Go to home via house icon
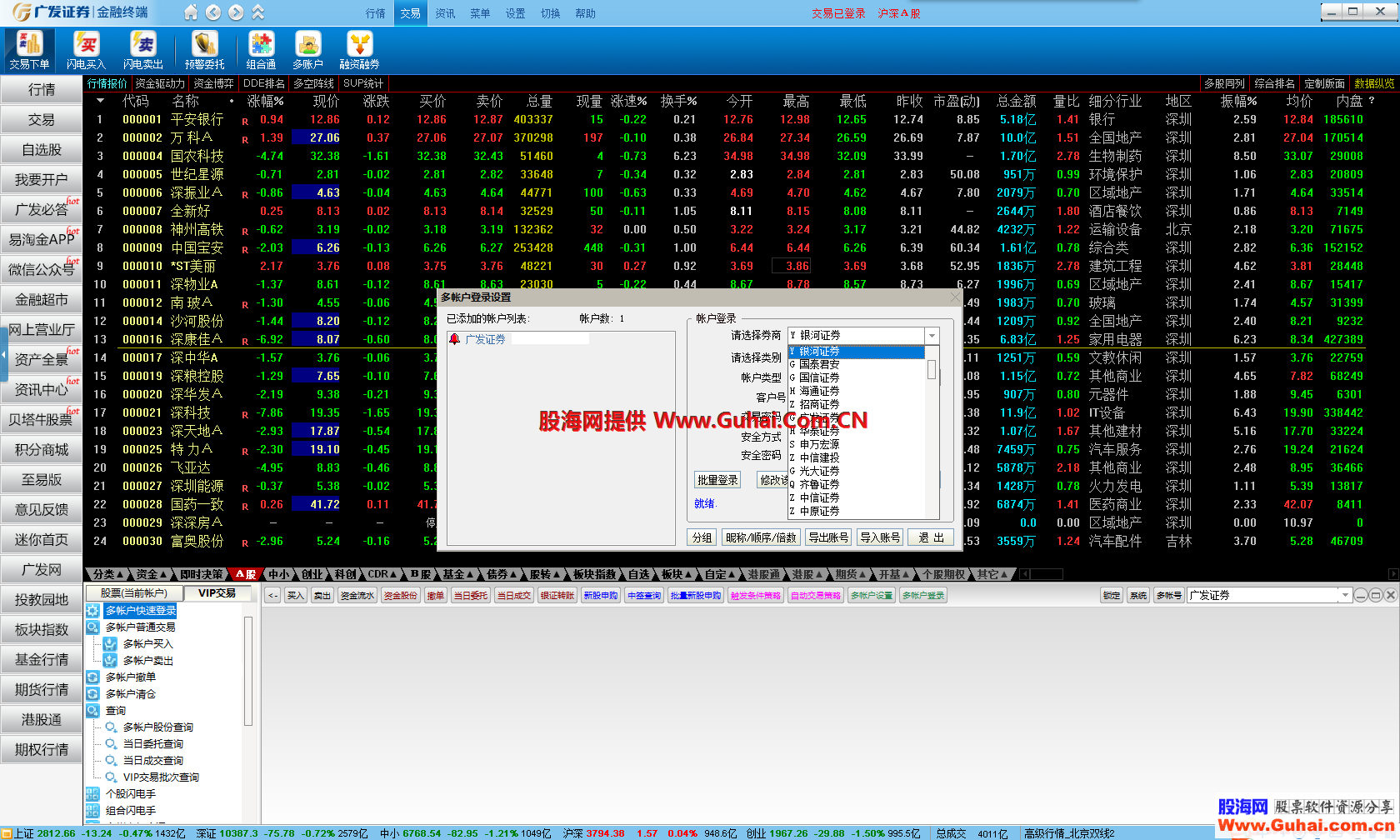The image size is (1400, 840). [191, 12]
